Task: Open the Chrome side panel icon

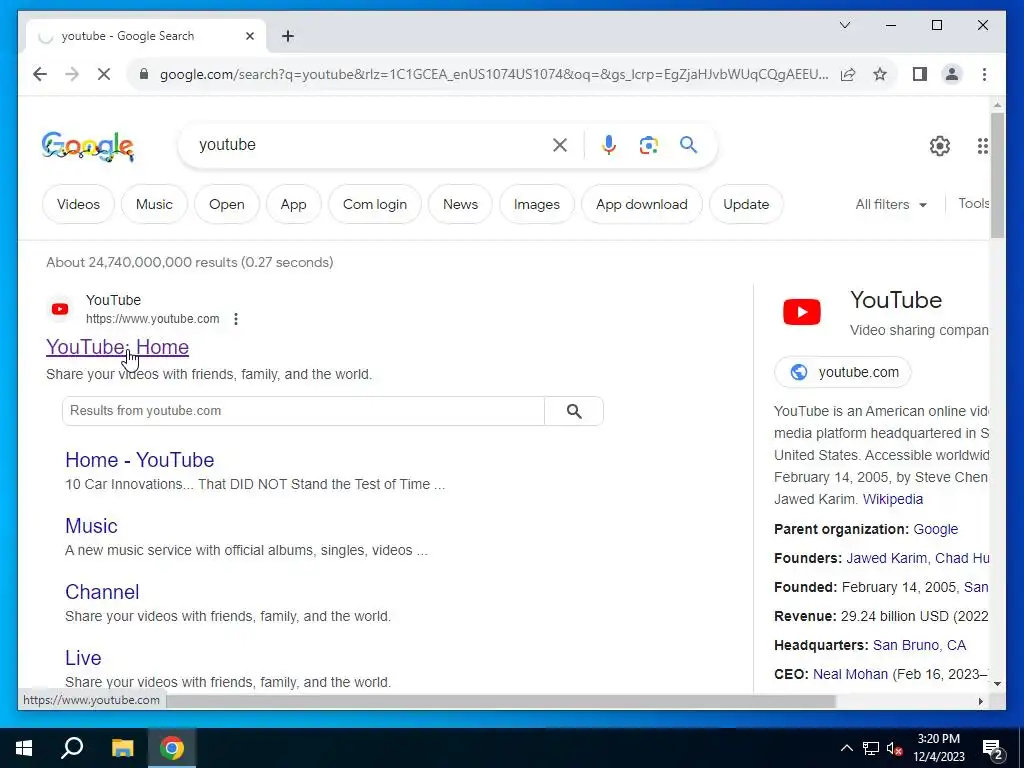Action: 920,74
